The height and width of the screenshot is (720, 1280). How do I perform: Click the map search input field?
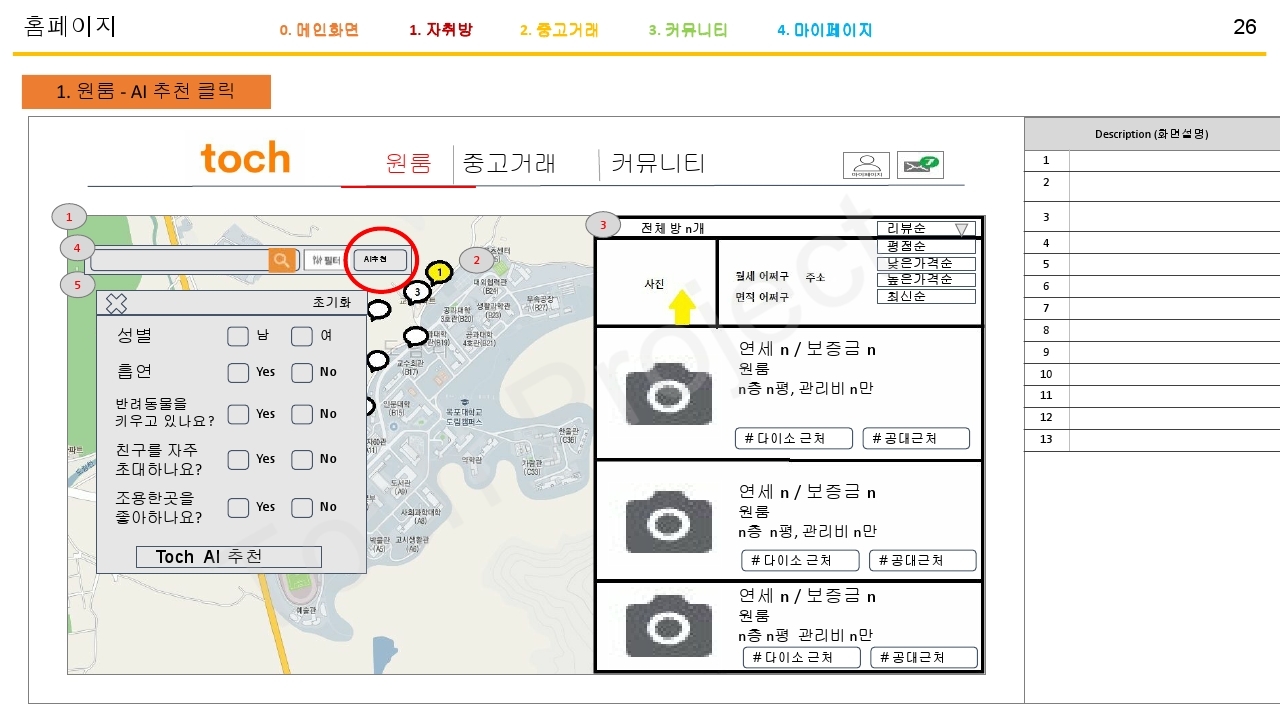click(180, 260)
